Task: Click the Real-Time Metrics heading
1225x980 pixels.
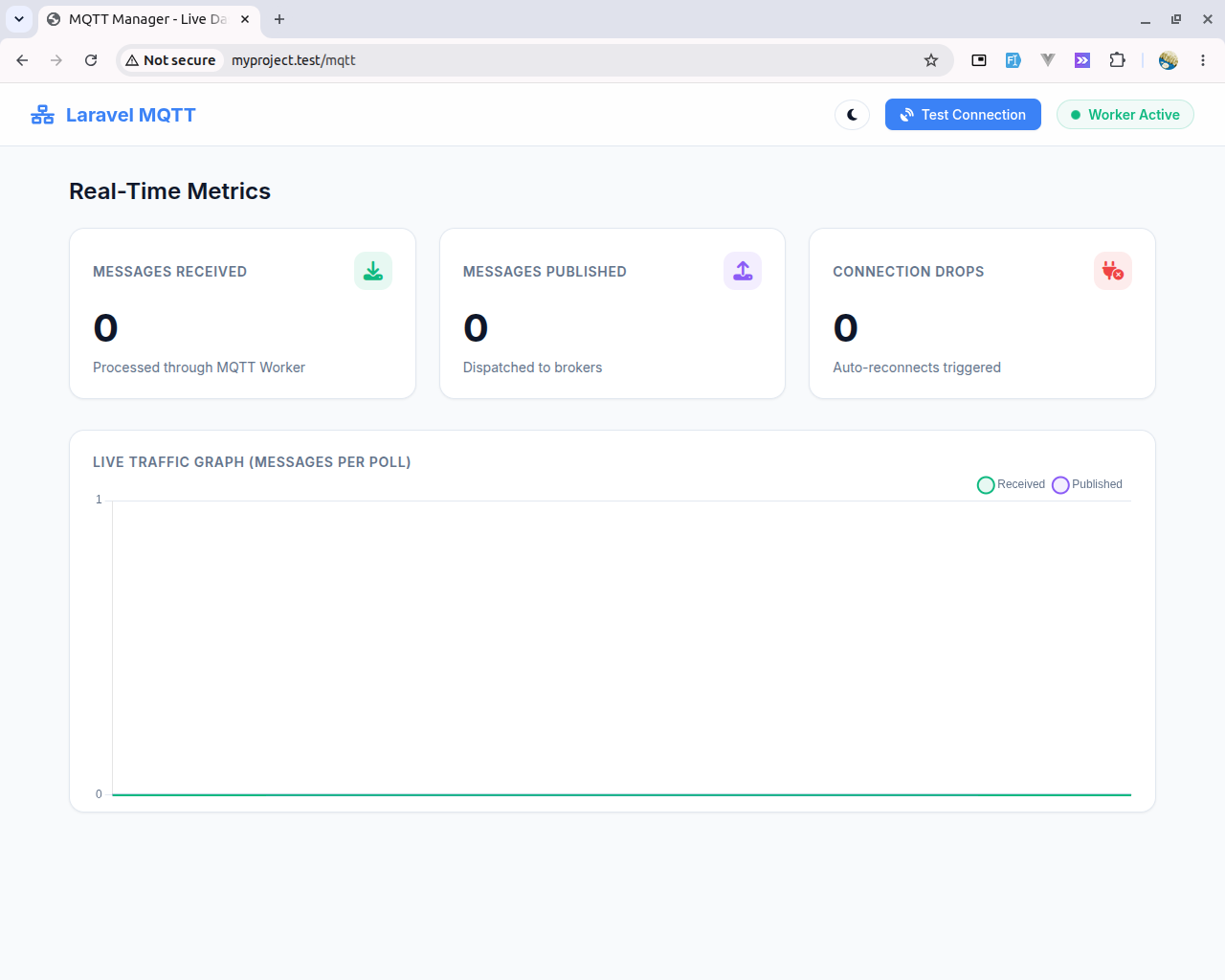Action: pos(169,191)
